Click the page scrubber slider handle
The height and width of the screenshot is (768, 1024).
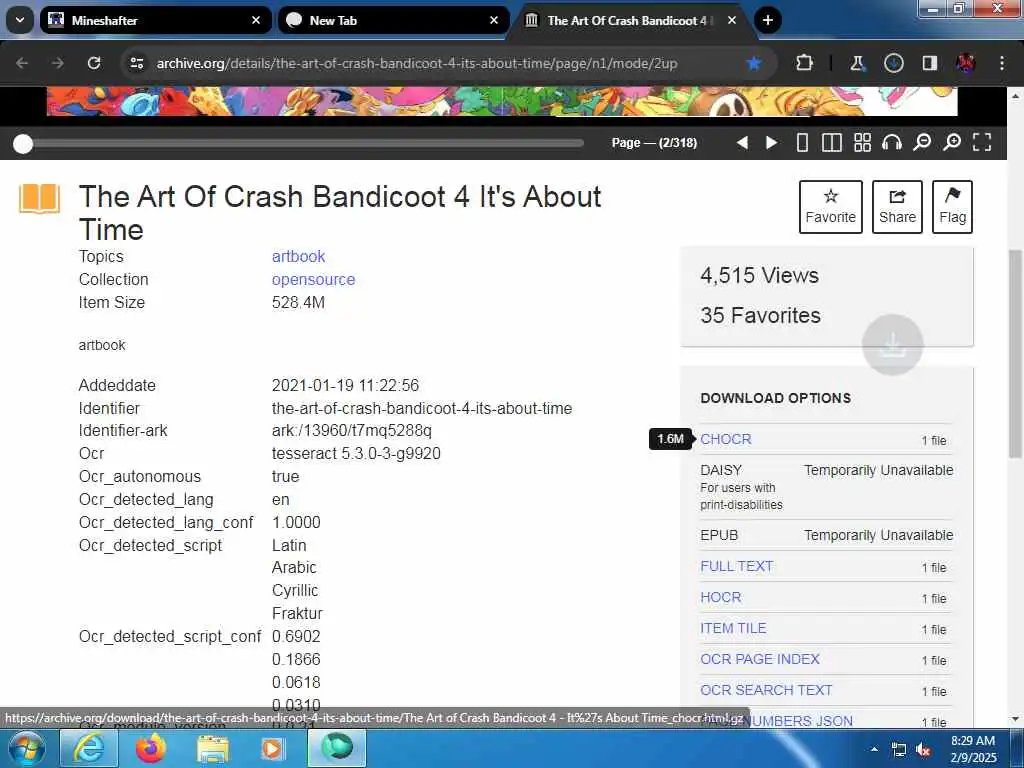pyautogui.click(x=23, y=144)
